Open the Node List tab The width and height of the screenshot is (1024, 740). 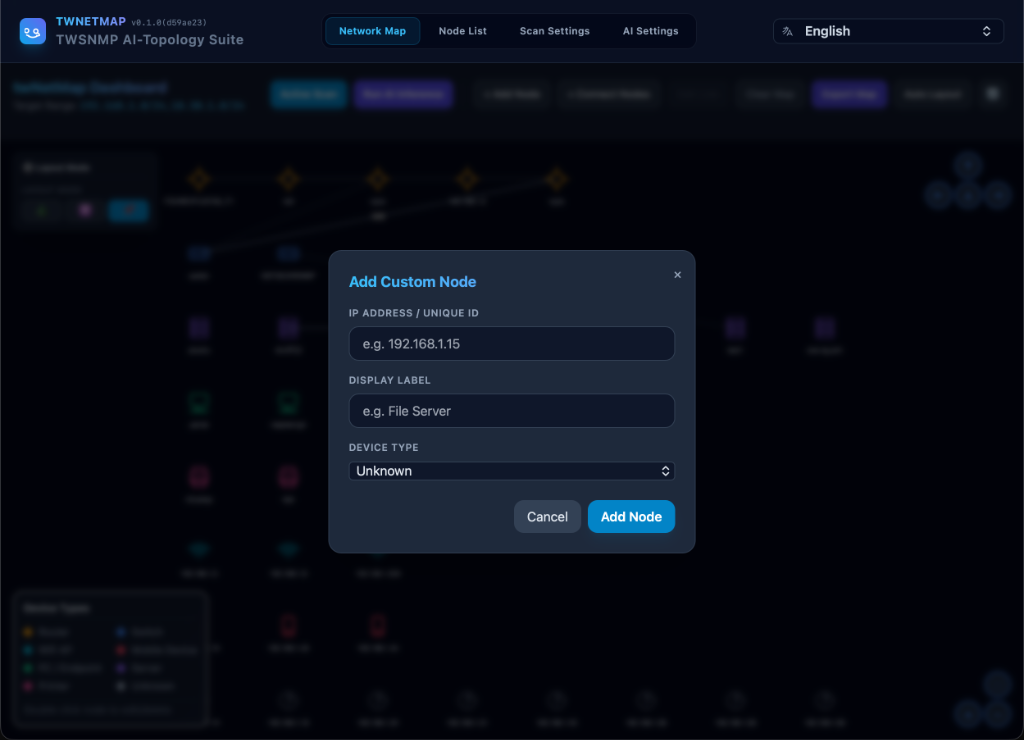tap(462, 31)
